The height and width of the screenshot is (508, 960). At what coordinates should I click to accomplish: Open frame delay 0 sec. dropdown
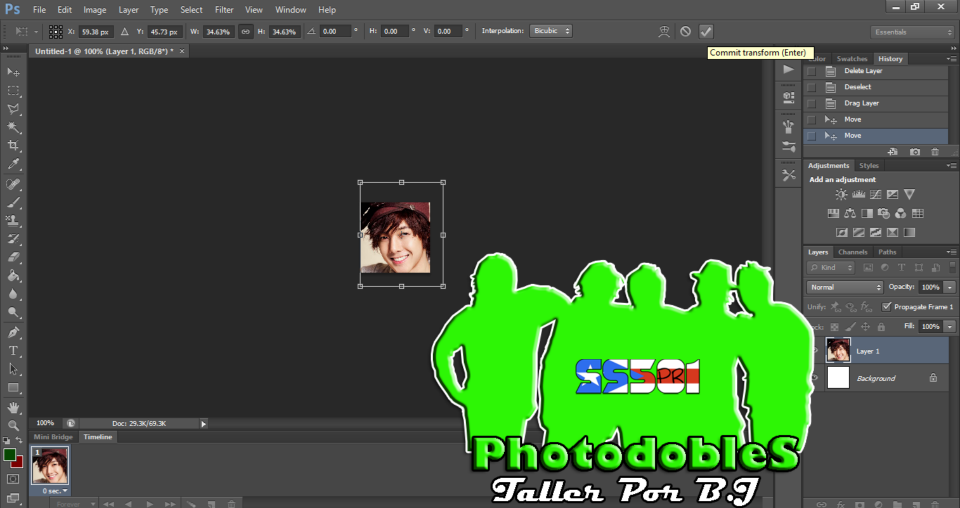pyautogui.click(x=54, y=491)
